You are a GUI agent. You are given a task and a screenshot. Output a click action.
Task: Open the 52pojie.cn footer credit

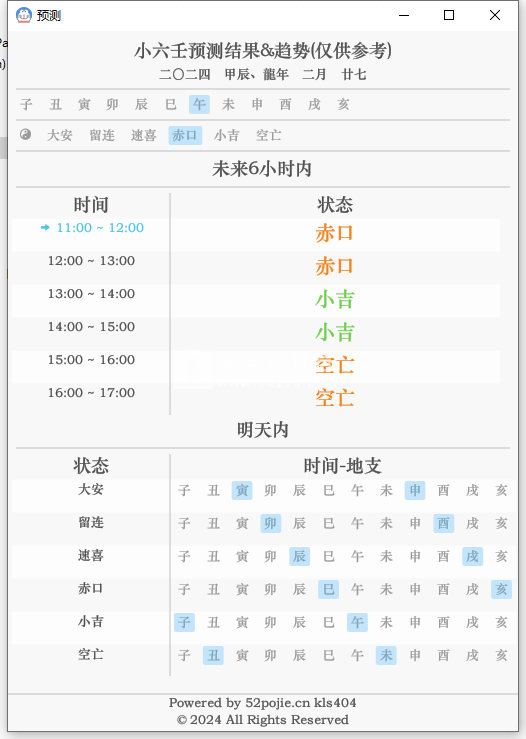click(x=263, y=703)
